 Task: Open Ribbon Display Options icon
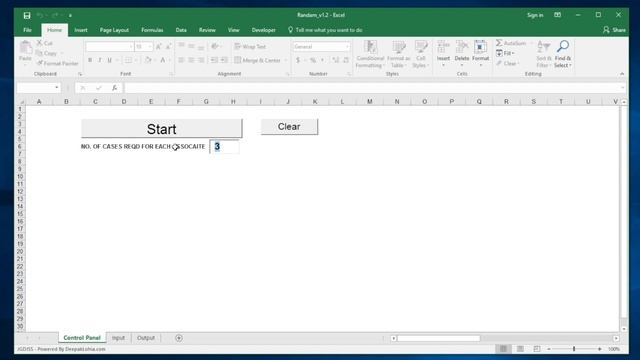pos(558,15)
